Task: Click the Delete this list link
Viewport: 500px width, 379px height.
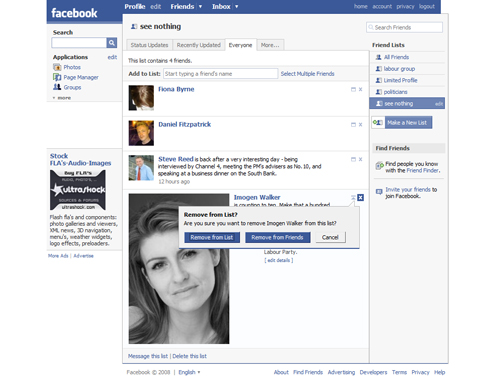Action: (189, 356)
